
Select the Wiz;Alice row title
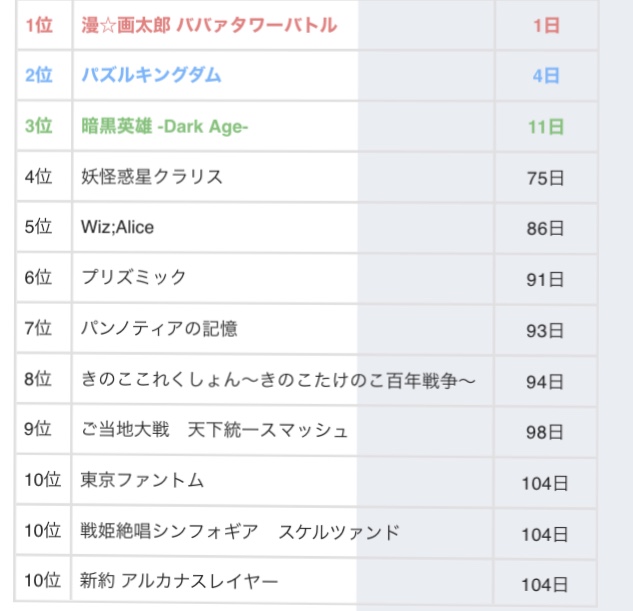click(118, 227)
